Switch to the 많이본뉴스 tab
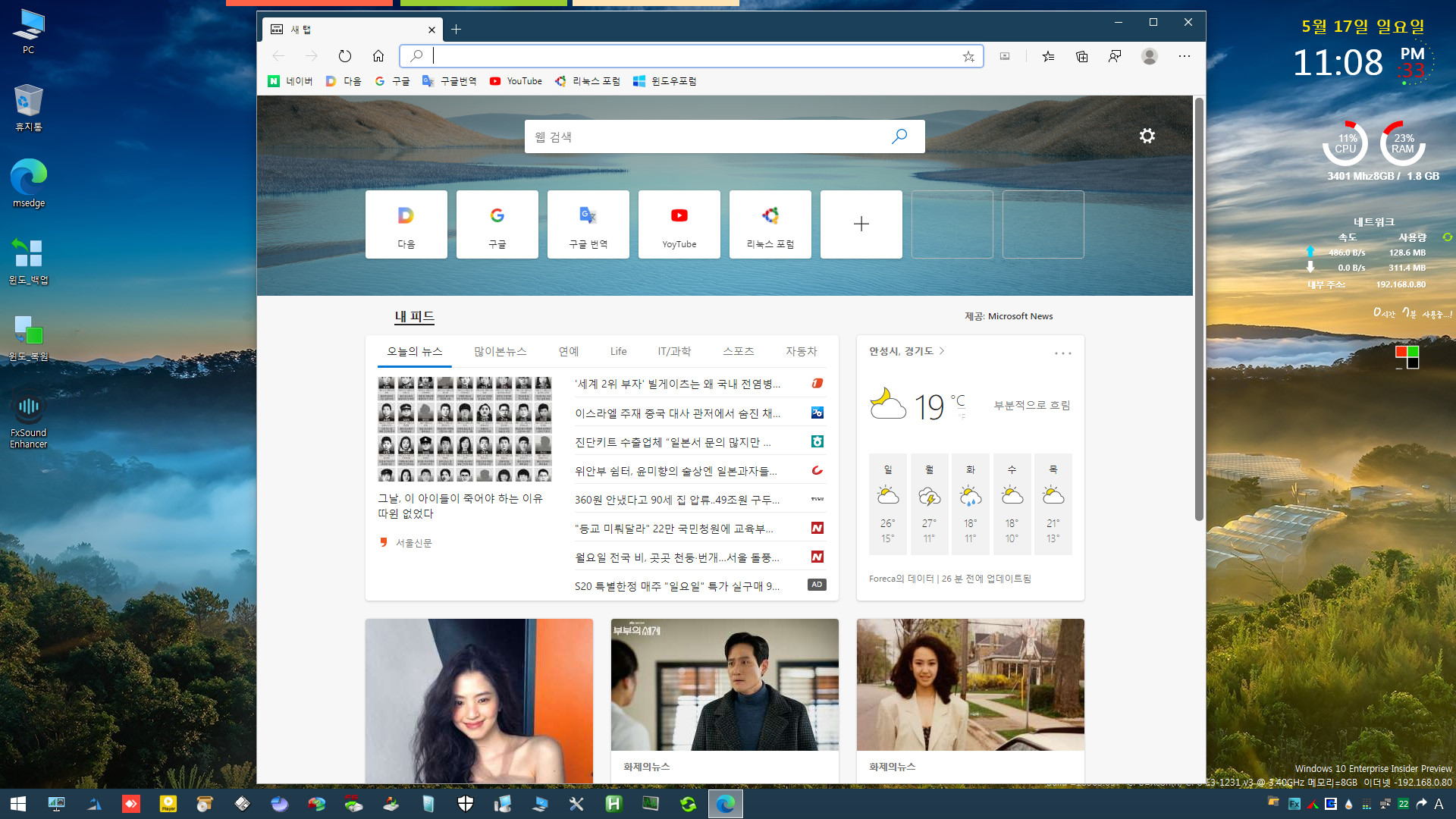The image size is (1456, 819). 500,351
